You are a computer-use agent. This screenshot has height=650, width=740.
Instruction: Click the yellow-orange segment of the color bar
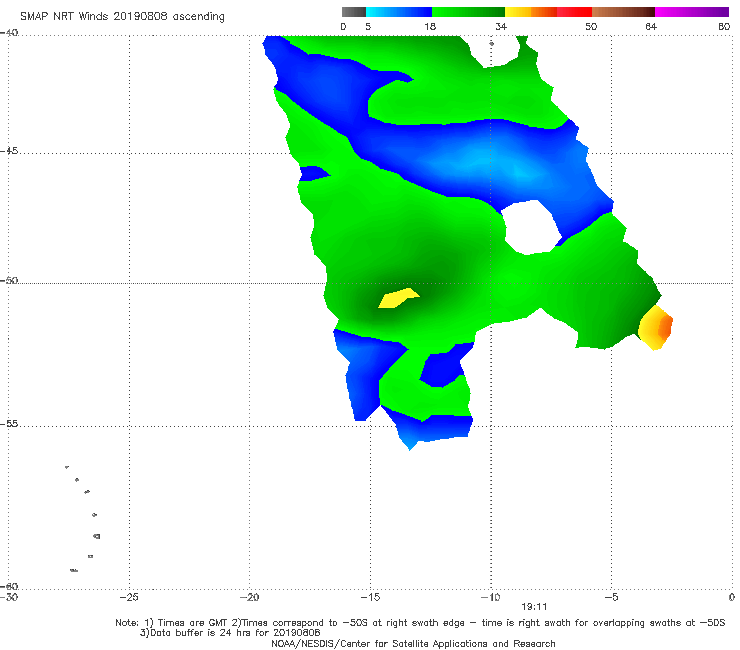(x=530, y=12)
